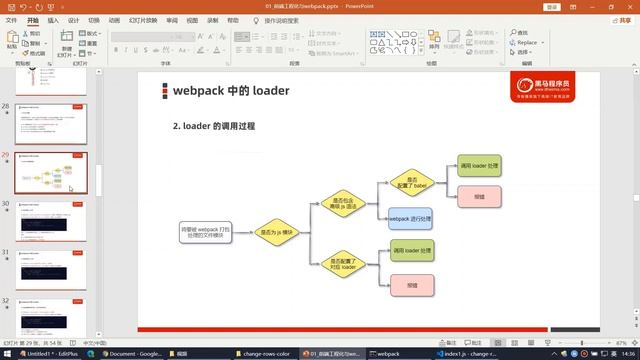Start slideshow from beginning via quick access

51,7
